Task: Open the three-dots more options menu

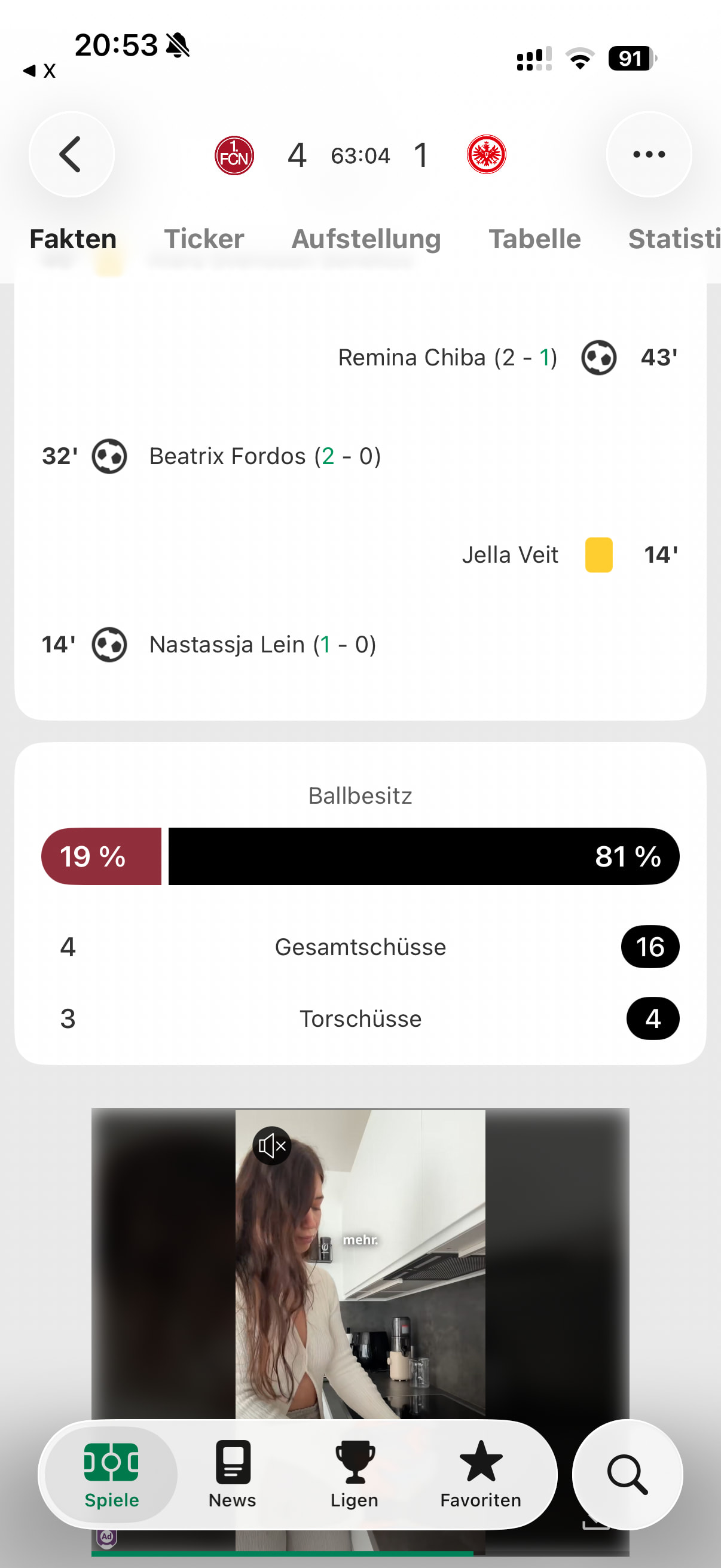Action: click(x=649, y=155)
